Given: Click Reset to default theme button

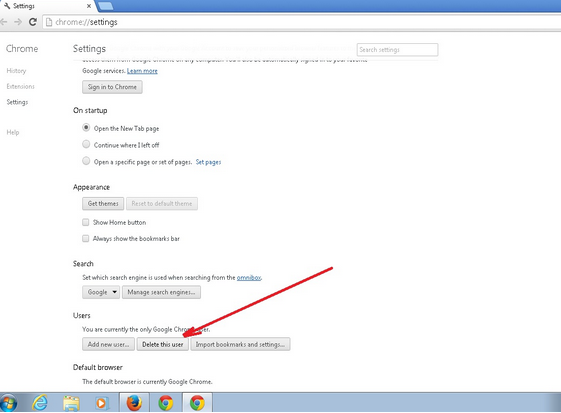Looking at the screenshot, I should 162,204.
